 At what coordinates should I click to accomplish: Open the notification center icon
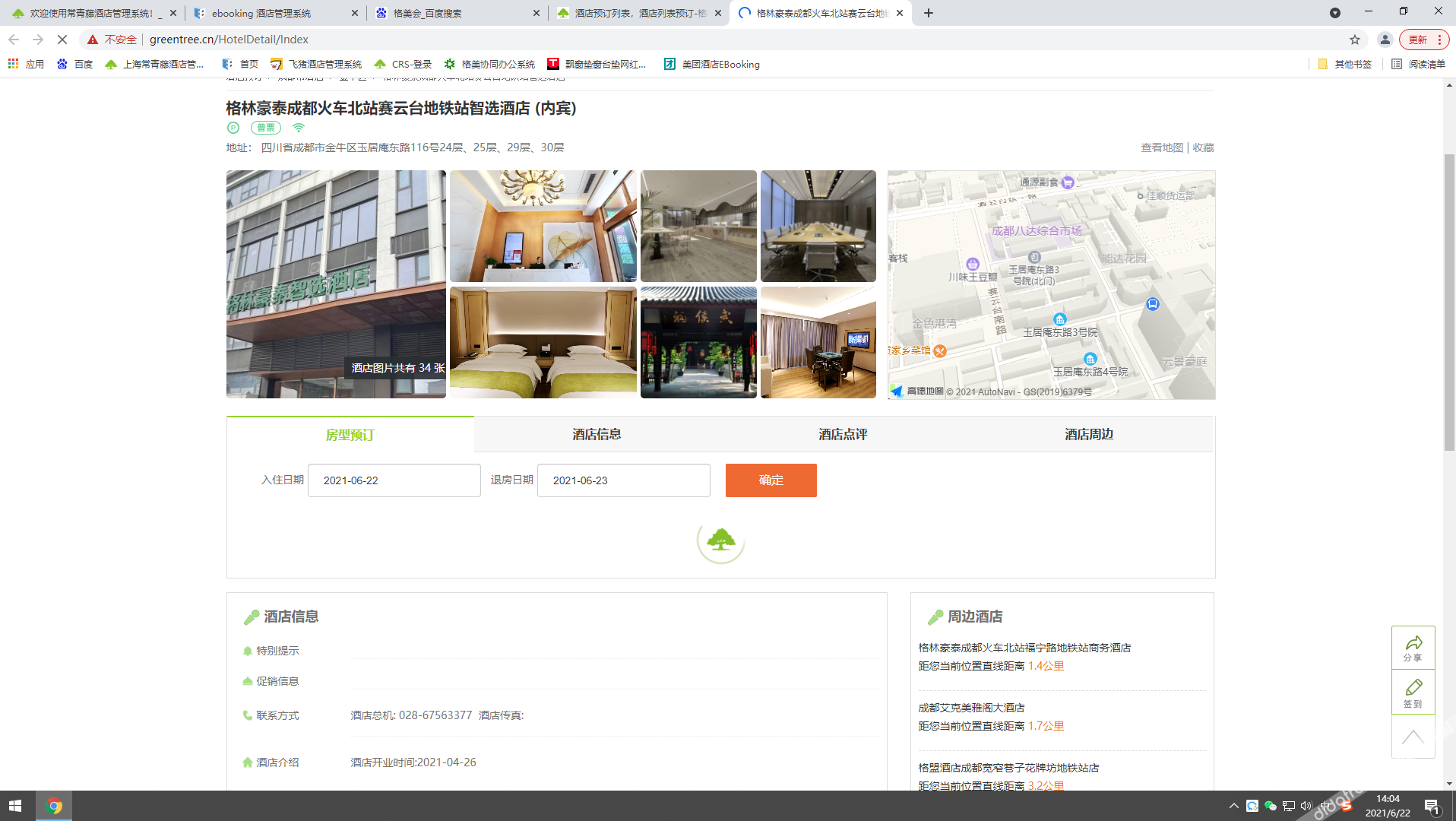[x=1432, y=806]
